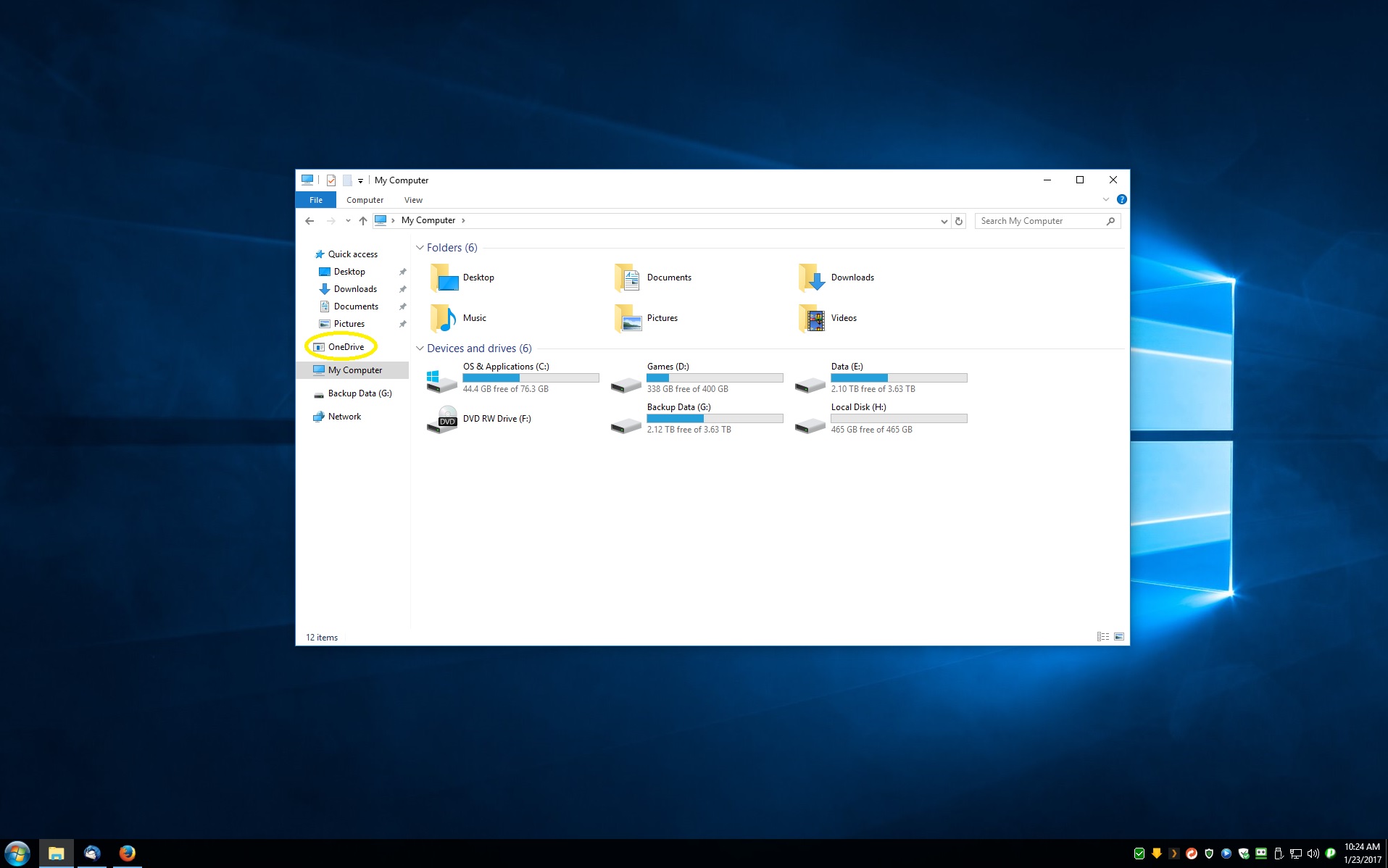
Task: Refresh the My Computer view
Action: click(959, 221)
